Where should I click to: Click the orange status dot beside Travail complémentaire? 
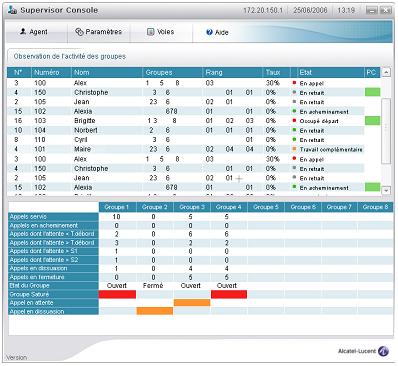(294, 149)
